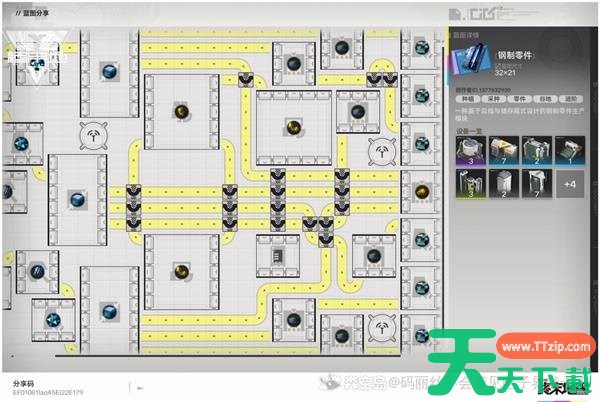Select the relay tower on the bottom belt row
Screen dimensions: 600x402
pos(381,328)
